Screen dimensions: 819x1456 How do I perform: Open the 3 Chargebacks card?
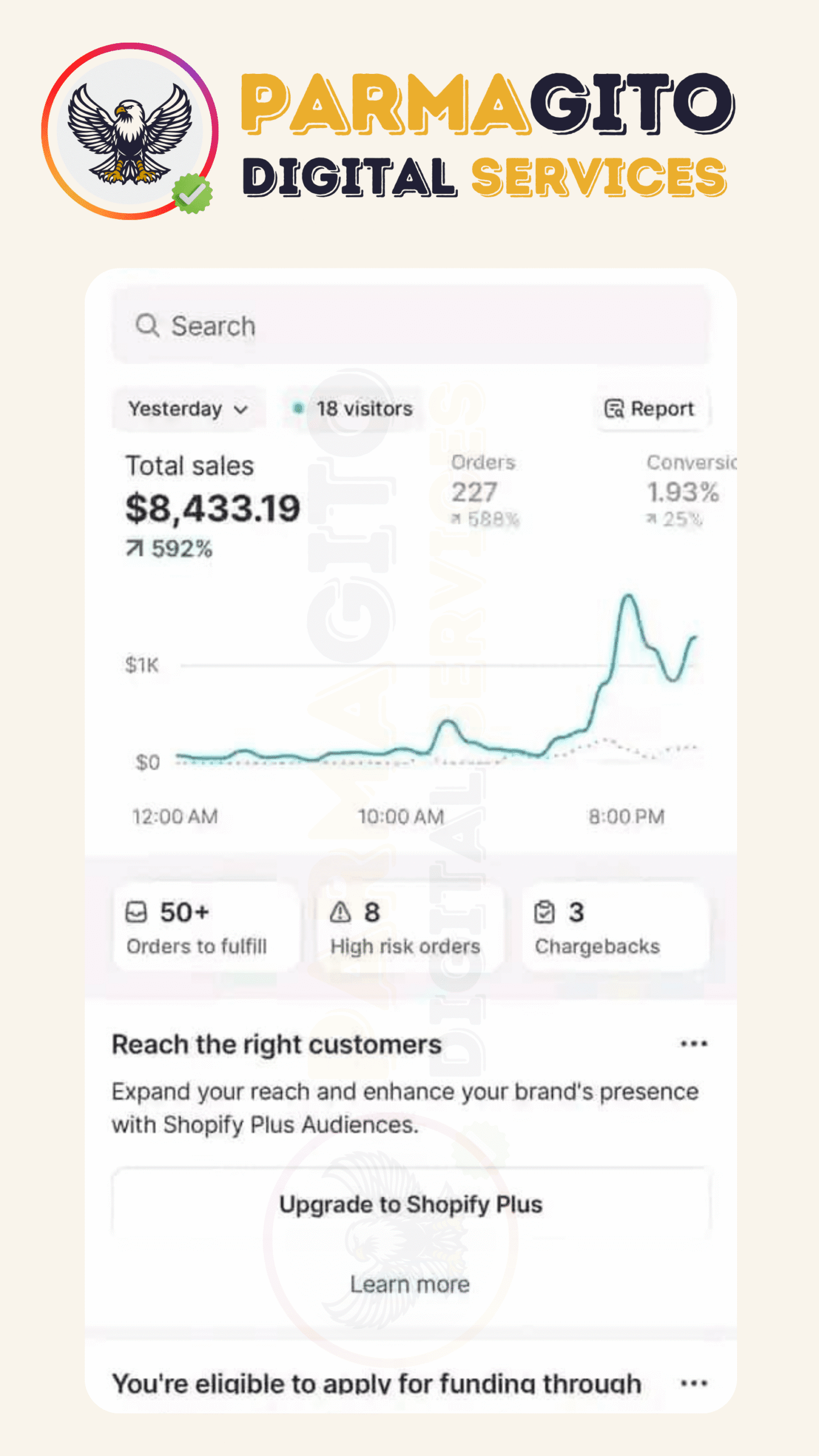click(x=614, y=927)
